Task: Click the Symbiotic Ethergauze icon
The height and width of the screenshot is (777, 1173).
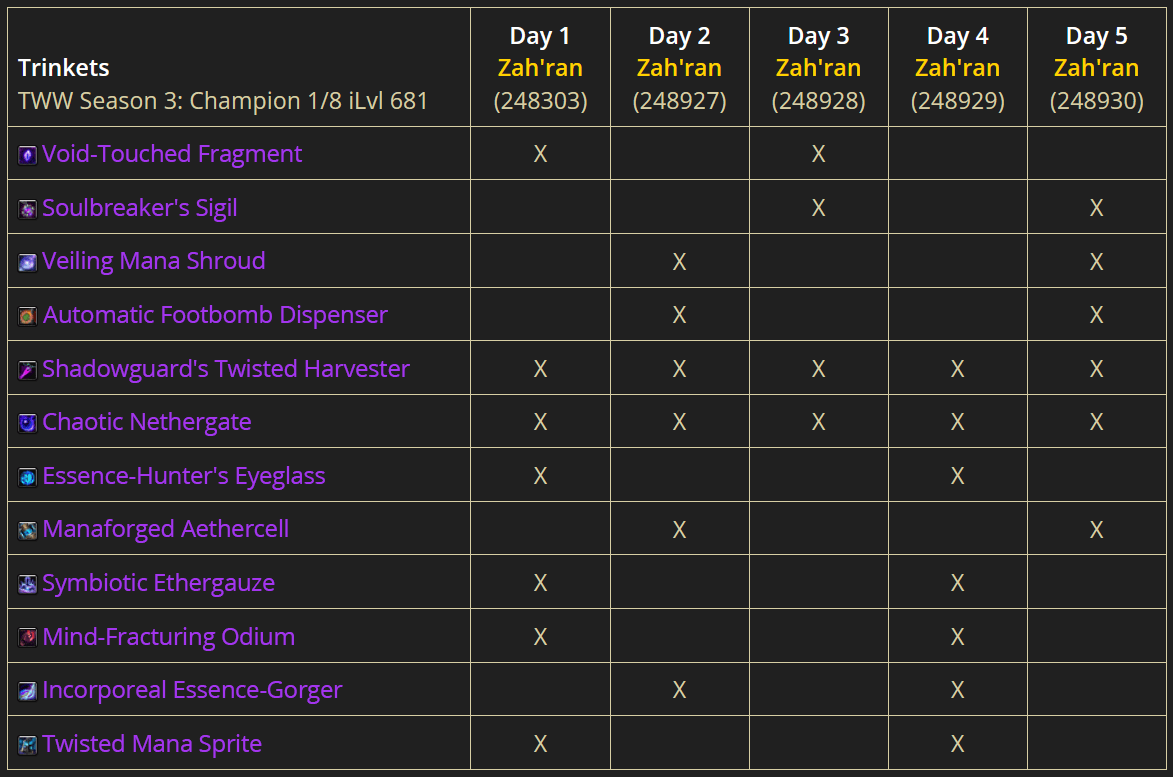Action: click(x=28, y=584)
